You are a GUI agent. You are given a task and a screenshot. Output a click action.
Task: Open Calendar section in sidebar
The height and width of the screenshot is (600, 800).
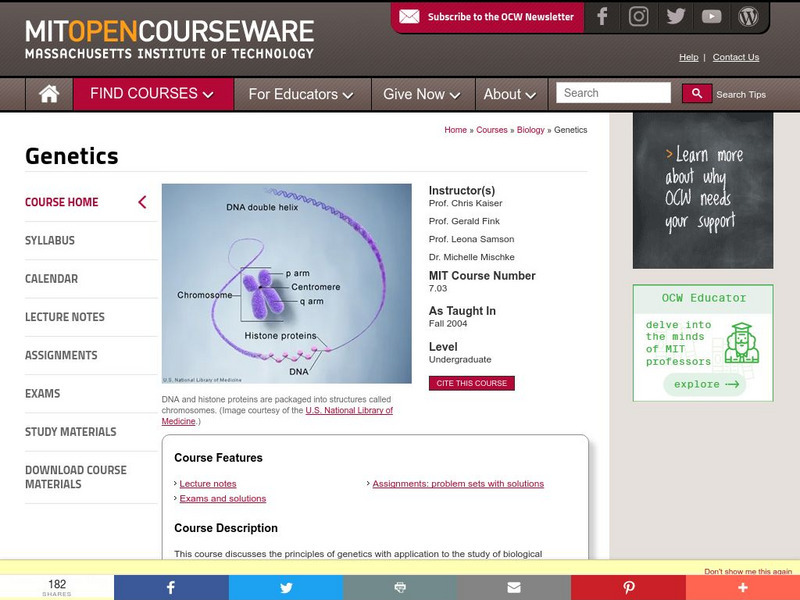coord(52,279)
